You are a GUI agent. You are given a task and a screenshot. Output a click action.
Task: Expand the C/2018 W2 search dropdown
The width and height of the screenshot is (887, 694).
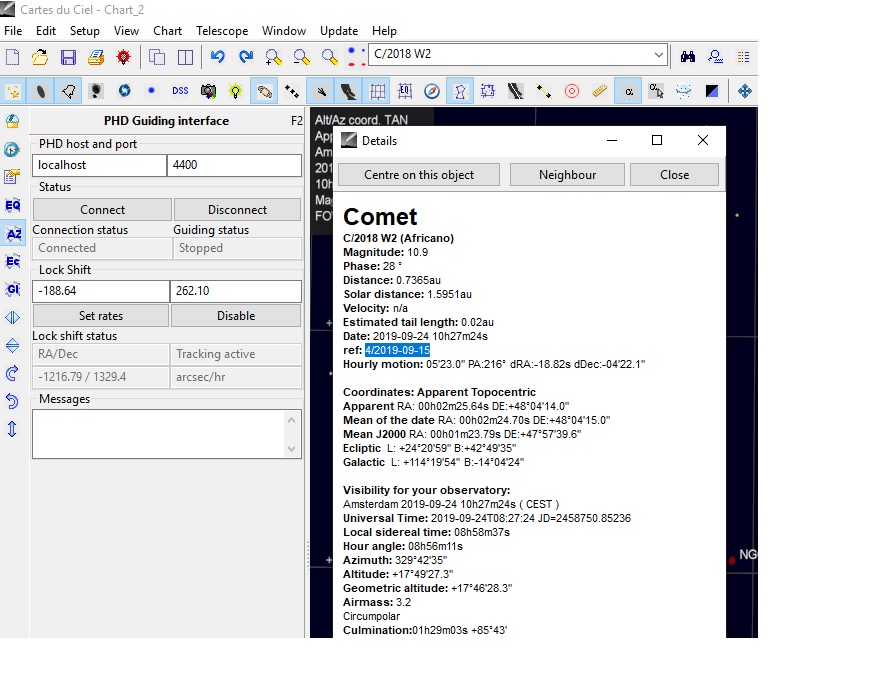(x=658, y=55)
